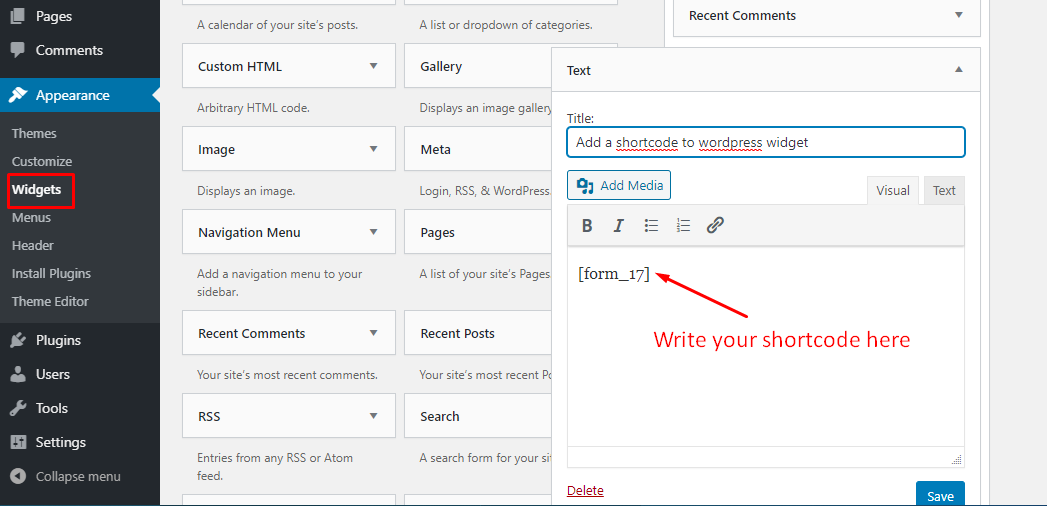The width and height of the screenshot is (1047, 506).
Task: Open Menus under Appearance
Action: (31, 218)
